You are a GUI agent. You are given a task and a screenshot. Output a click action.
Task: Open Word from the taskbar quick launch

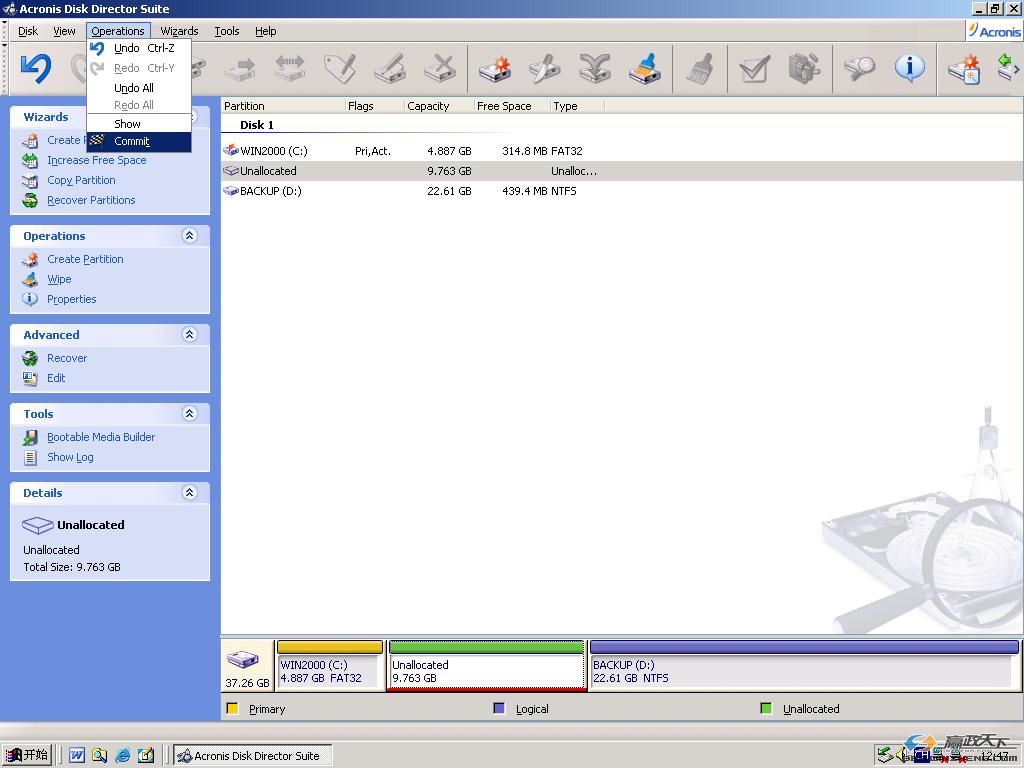[77, 755]
